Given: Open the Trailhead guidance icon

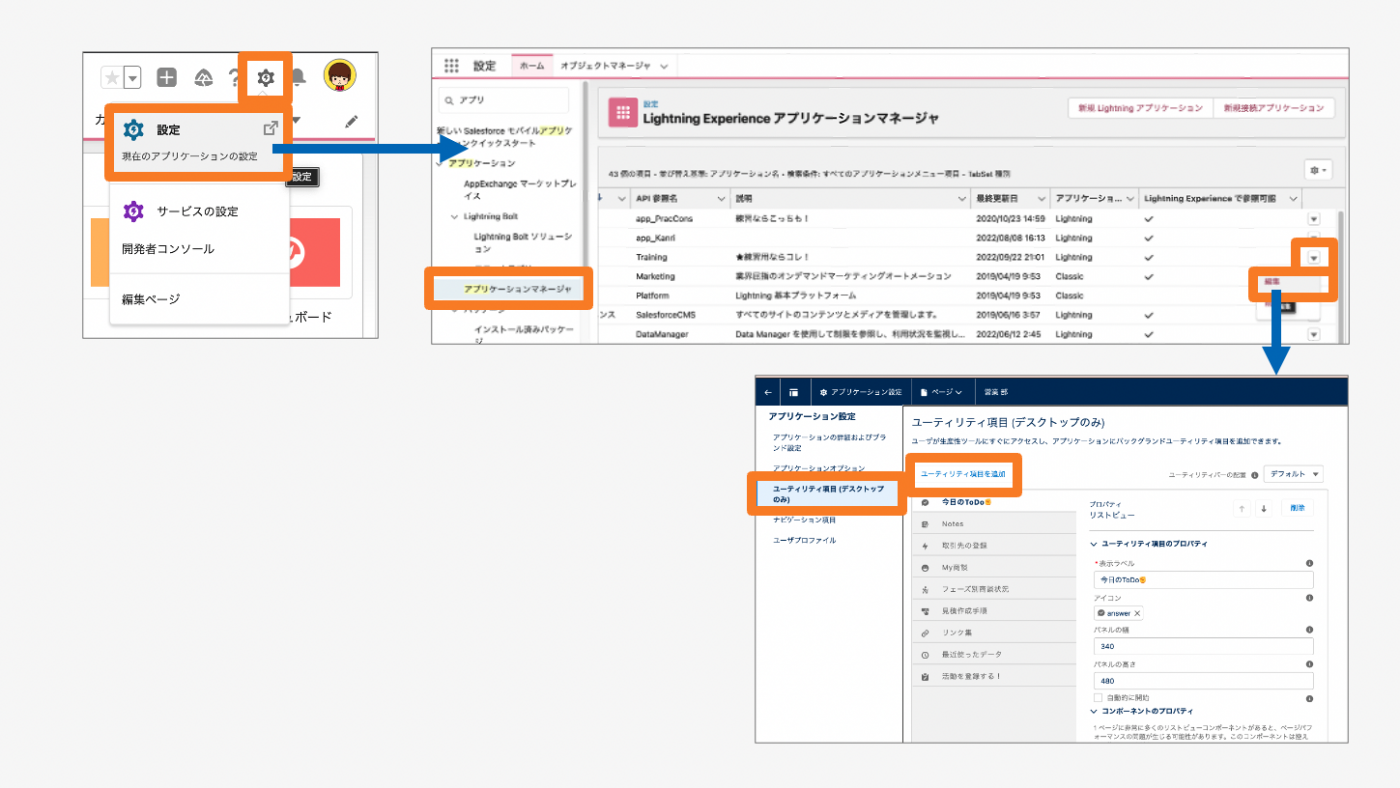Looking at the screenshot, I should click(203, 77).
